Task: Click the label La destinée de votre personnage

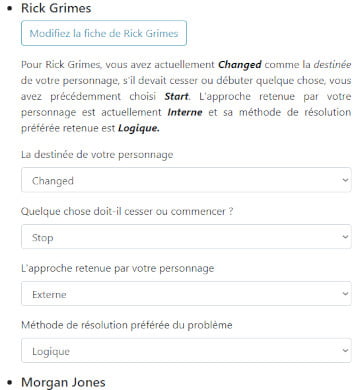Action: point(97,155)
